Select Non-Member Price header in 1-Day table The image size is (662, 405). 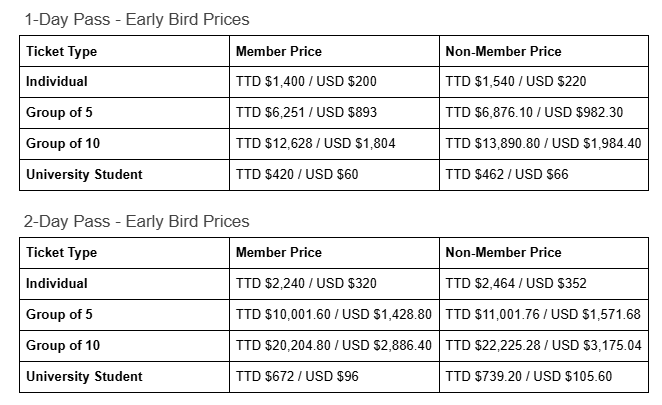click(x=544, y=51)
